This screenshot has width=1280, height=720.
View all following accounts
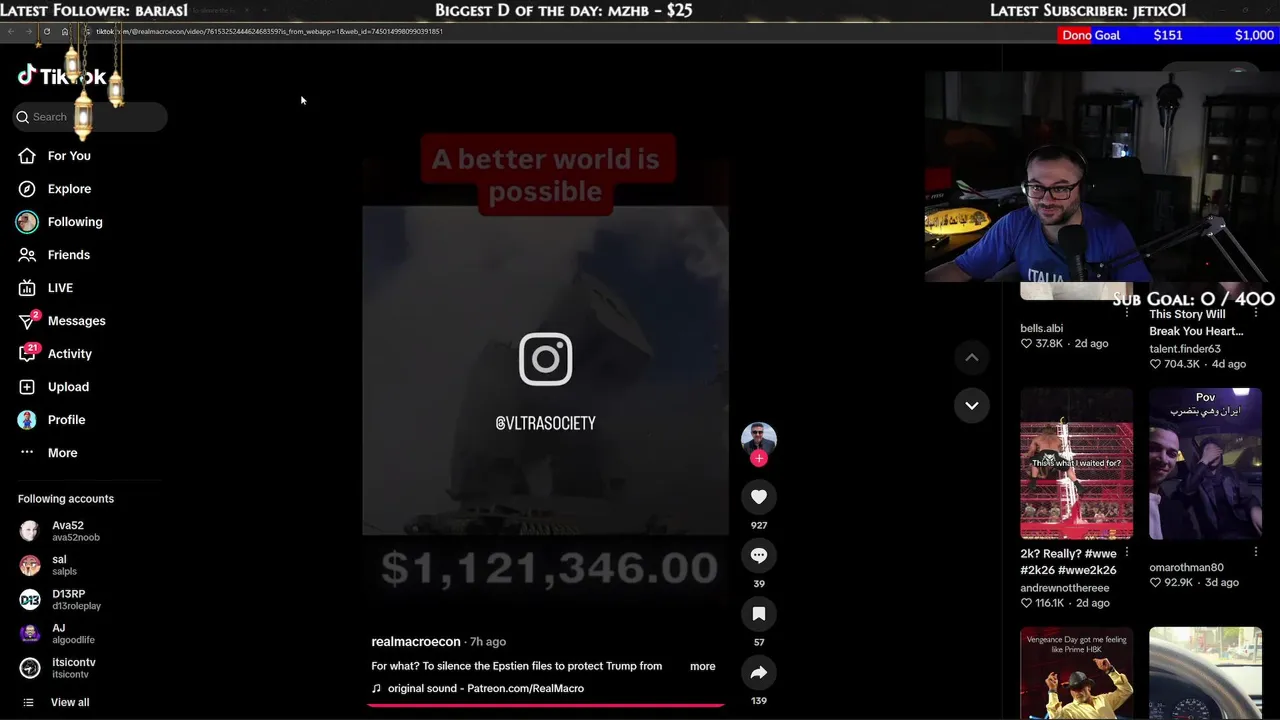click(x=56, y=702)
